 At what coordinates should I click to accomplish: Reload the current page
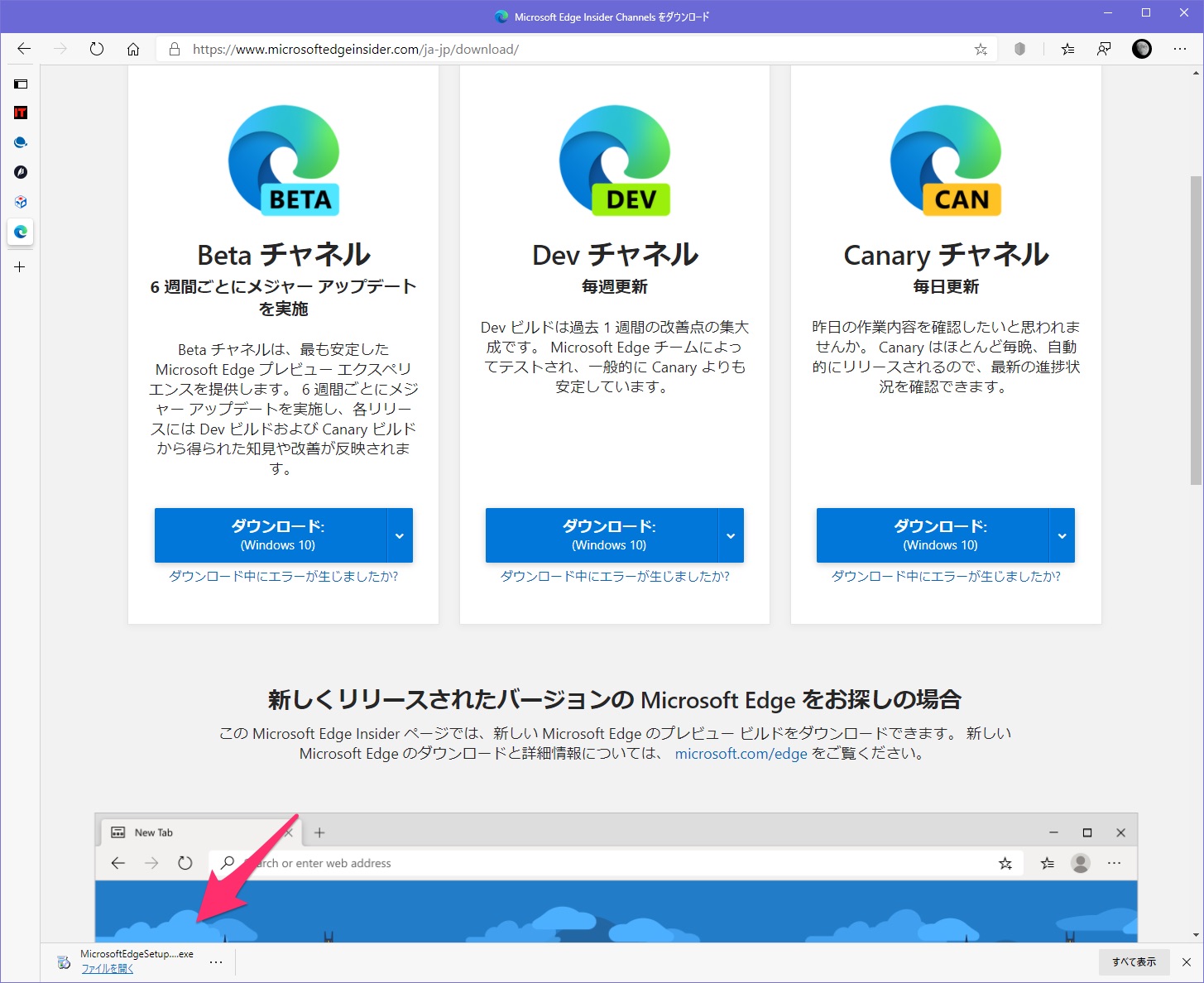tap(97, 49)
